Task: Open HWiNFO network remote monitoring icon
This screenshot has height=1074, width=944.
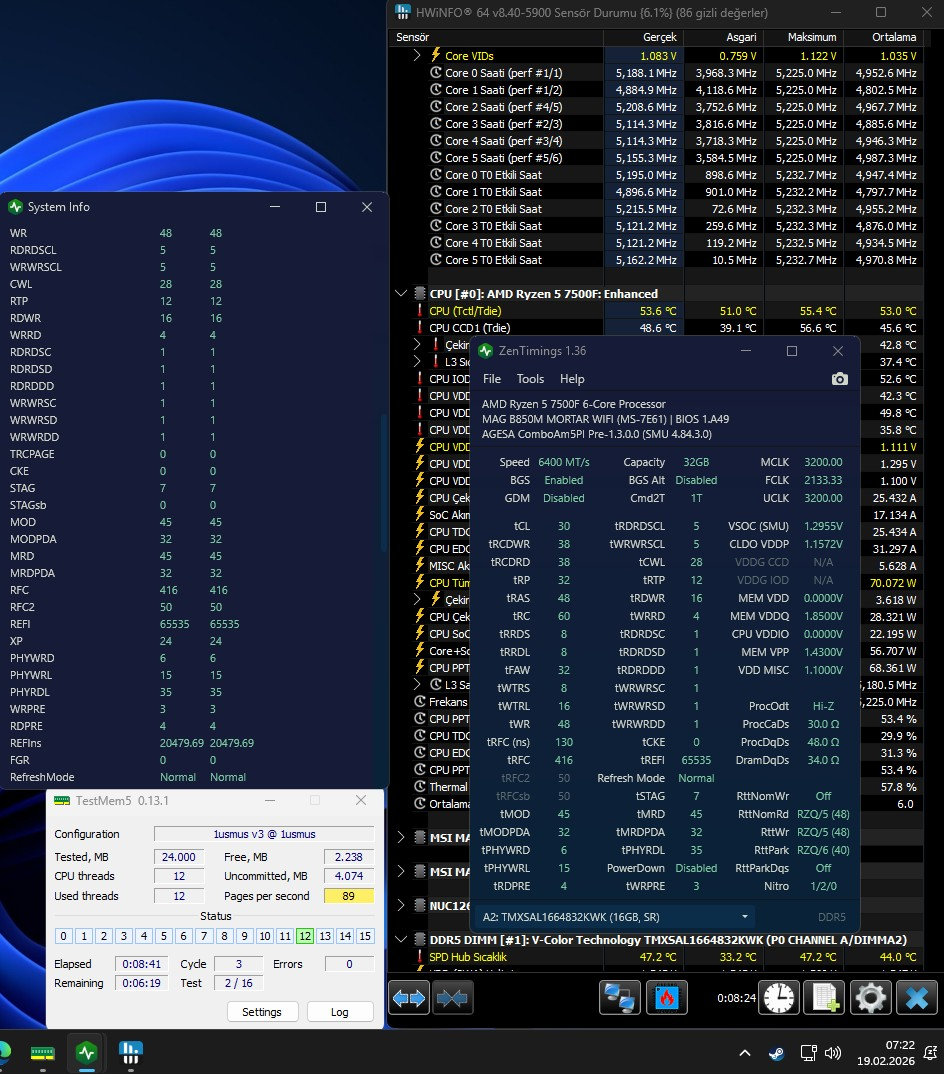Action: (x=620, y=998)
